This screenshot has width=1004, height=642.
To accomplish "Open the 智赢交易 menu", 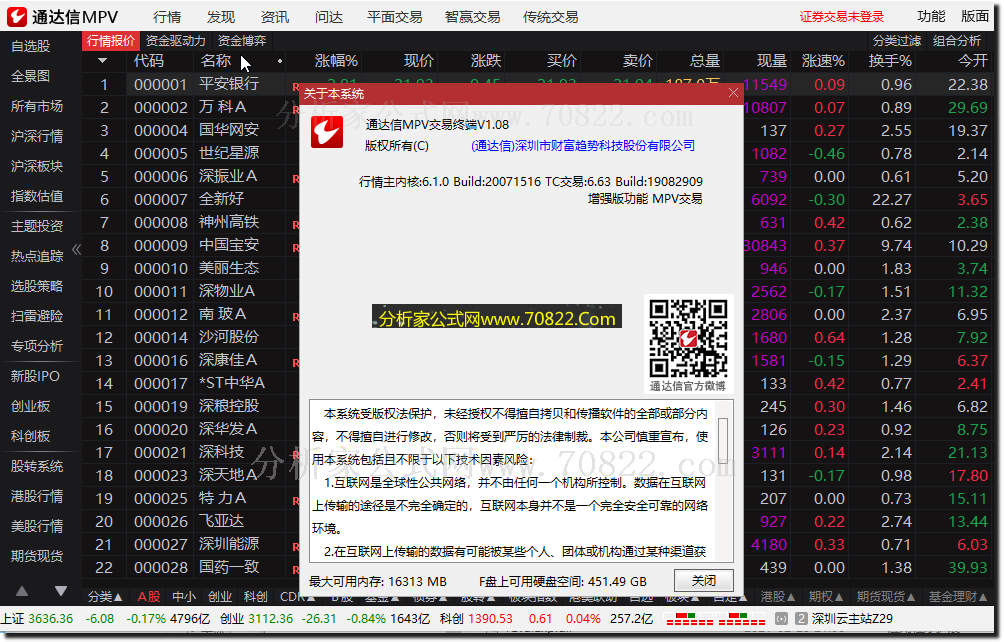I will point(473,17).
